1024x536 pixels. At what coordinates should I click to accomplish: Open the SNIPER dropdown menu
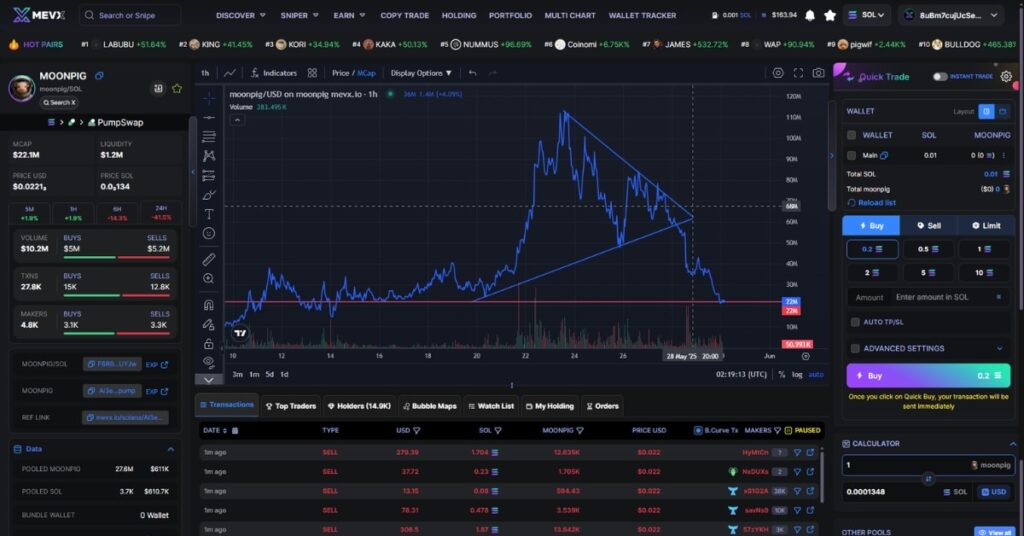[300, 15]
